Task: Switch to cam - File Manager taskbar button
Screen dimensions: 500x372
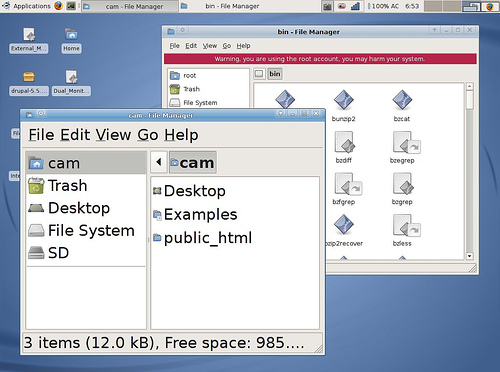Action: 130,6
